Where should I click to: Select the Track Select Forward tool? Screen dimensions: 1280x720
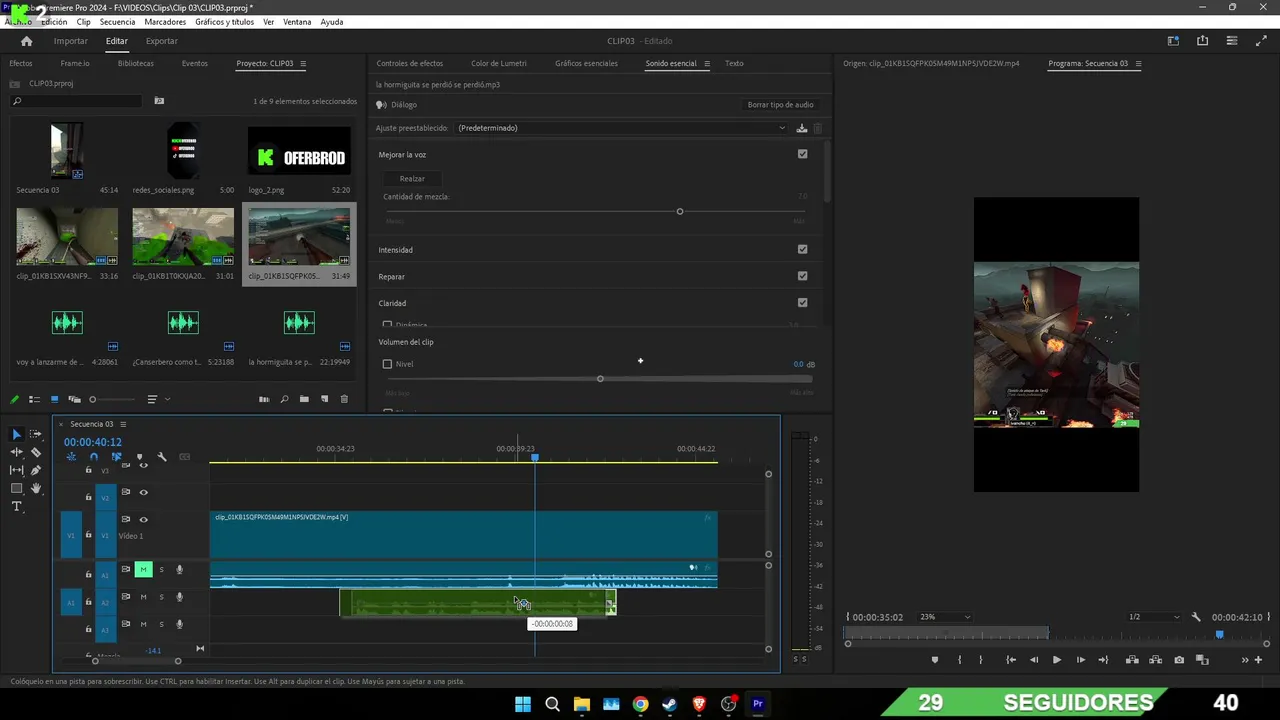click(36, 434)
